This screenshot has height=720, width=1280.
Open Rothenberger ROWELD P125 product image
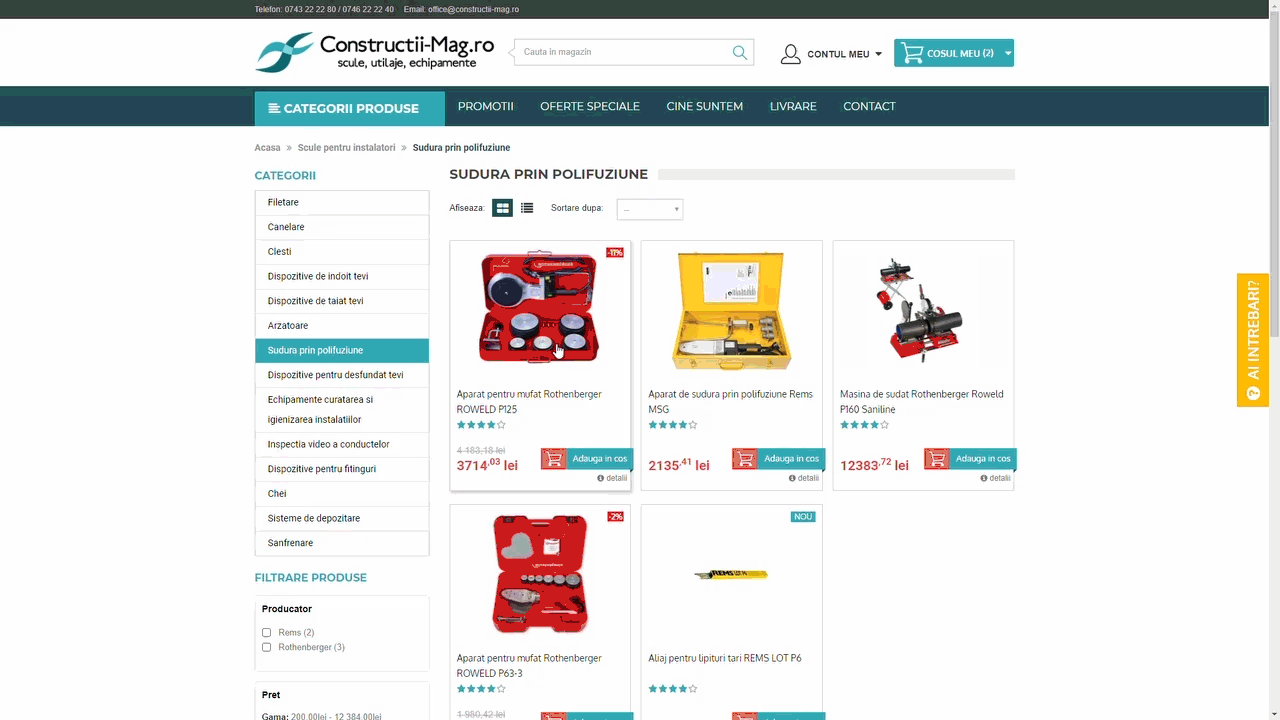click(x=540, y=308)
